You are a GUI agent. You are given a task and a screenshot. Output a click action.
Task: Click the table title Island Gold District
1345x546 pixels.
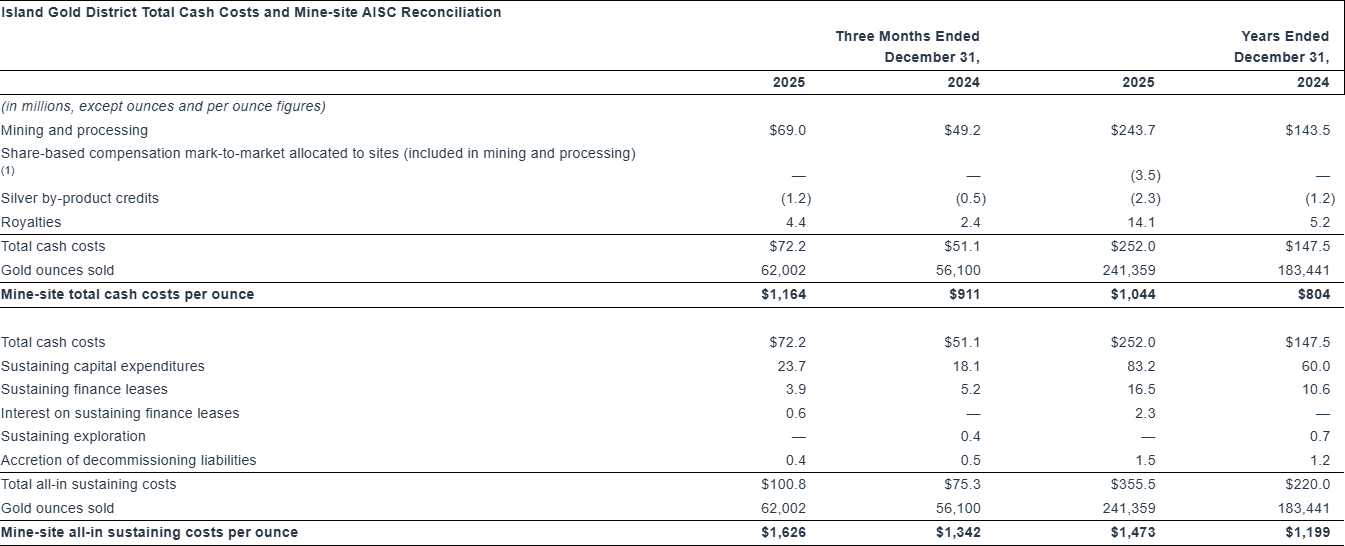(251, 12)
